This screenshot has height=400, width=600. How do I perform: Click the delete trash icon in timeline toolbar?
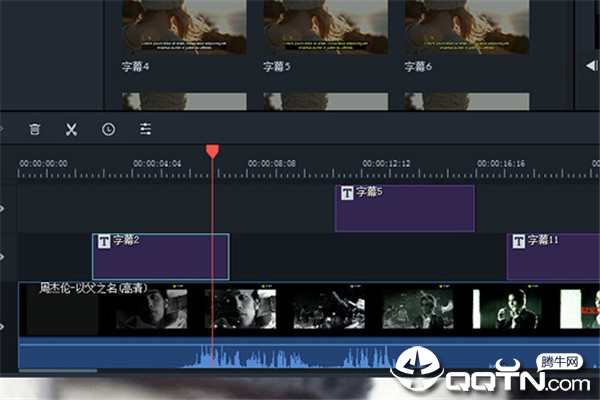[x=34, y=129]
